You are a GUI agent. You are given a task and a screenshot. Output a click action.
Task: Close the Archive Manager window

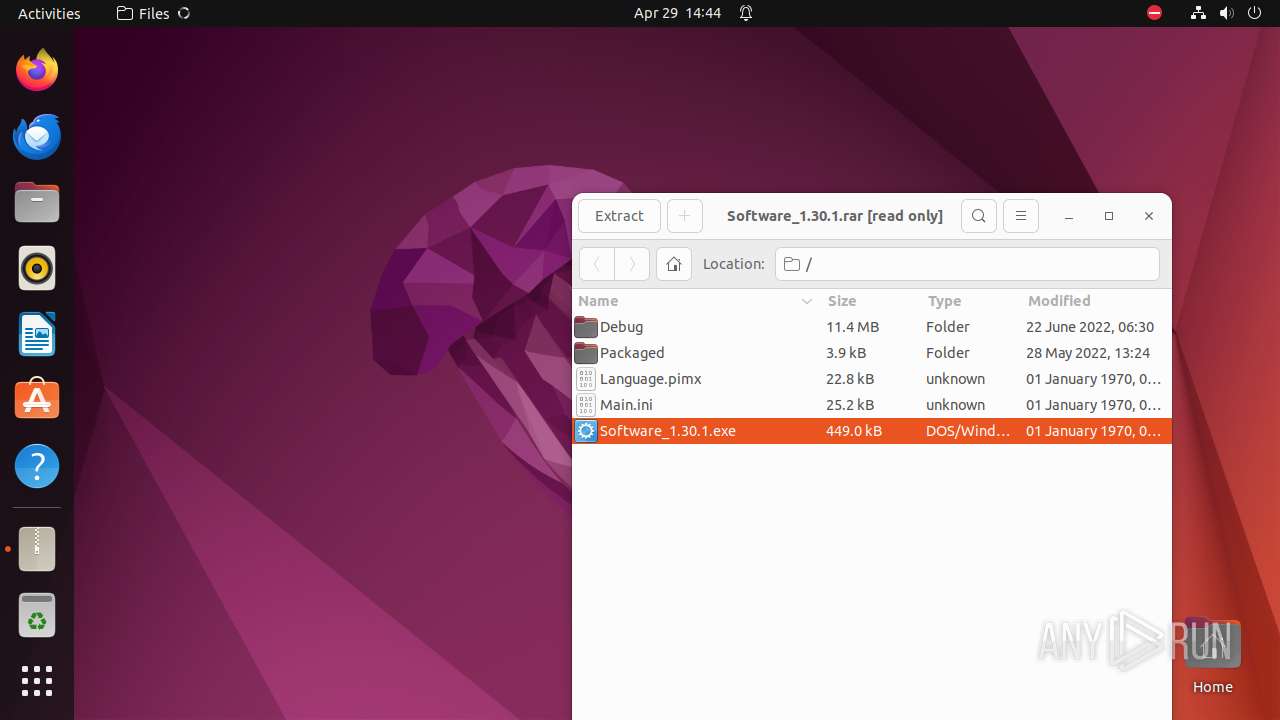tap(1149, 216)
